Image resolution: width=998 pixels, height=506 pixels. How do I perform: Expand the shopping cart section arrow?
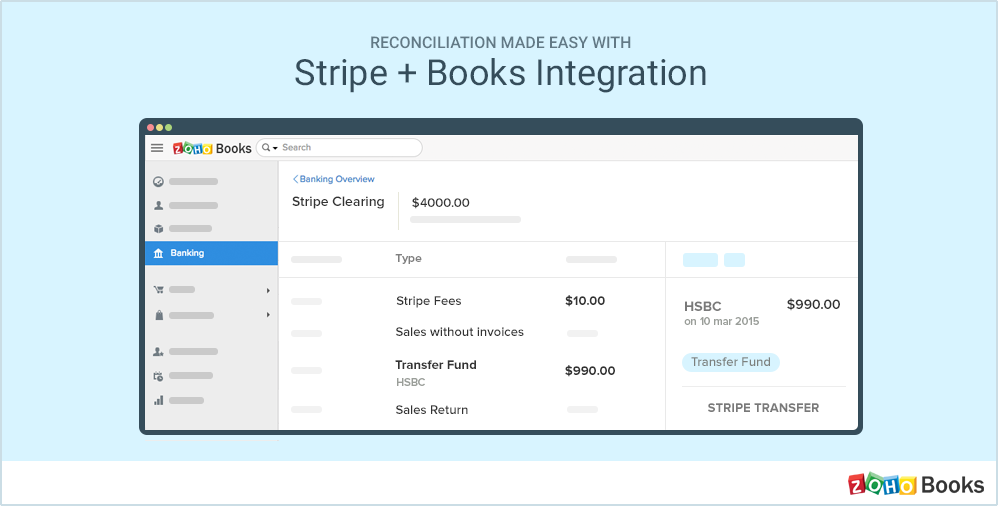point(268,291)
